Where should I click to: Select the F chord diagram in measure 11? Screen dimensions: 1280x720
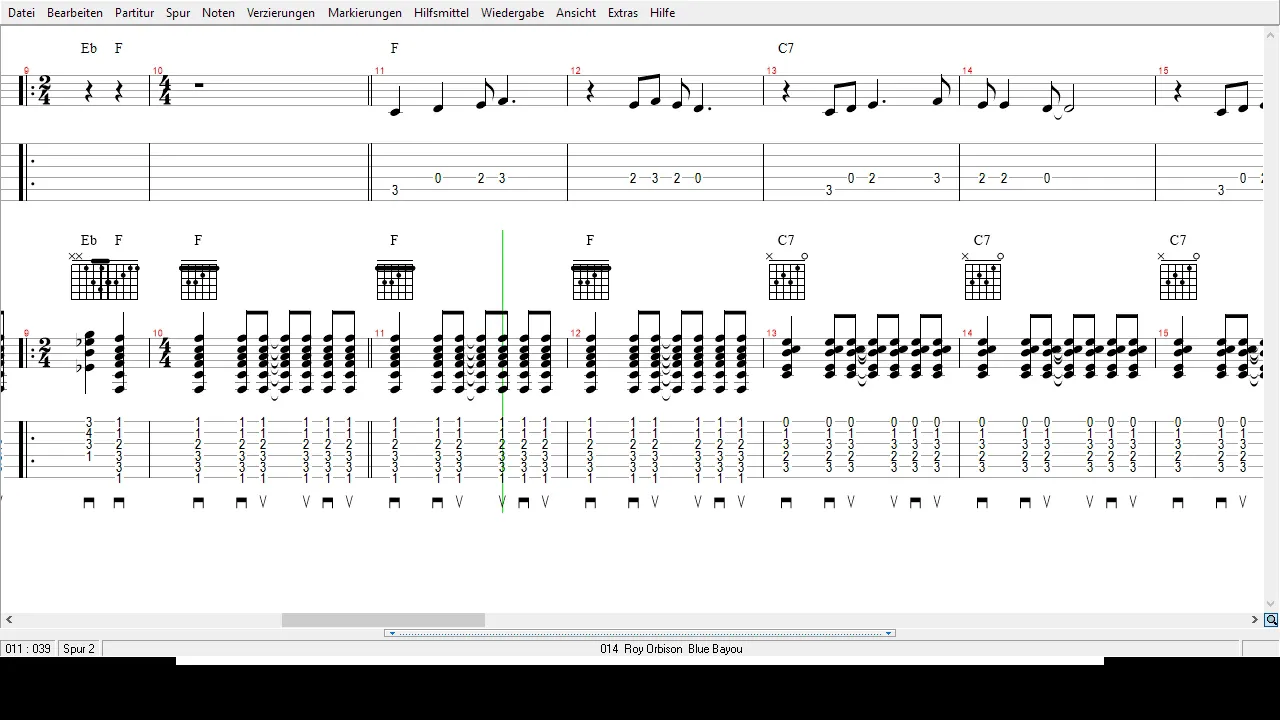point(395,279)
